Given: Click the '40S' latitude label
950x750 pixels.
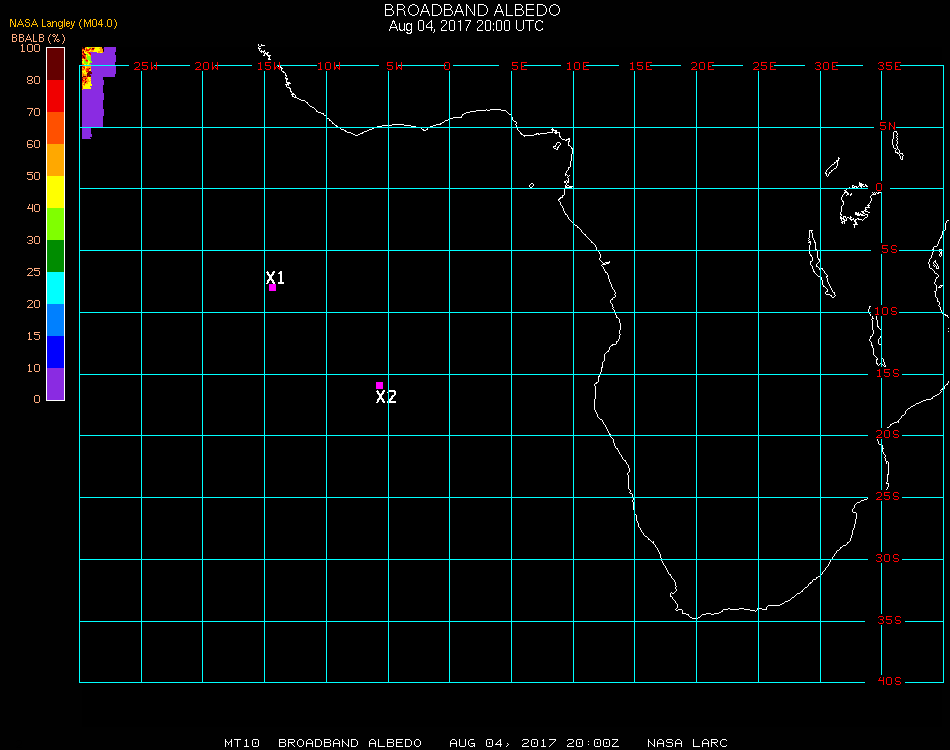Looking at the screenshot, I should tap(889, 682).
